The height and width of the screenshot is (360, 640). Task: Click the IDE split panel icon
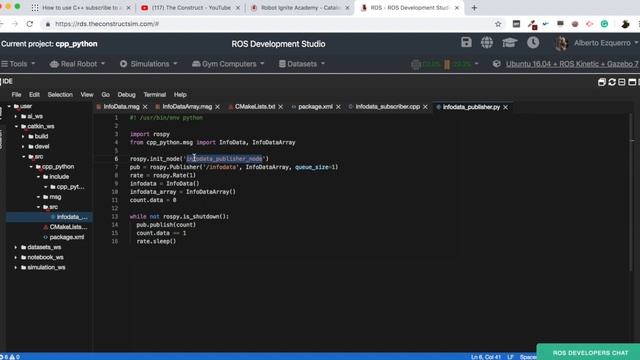coord(622,82)
